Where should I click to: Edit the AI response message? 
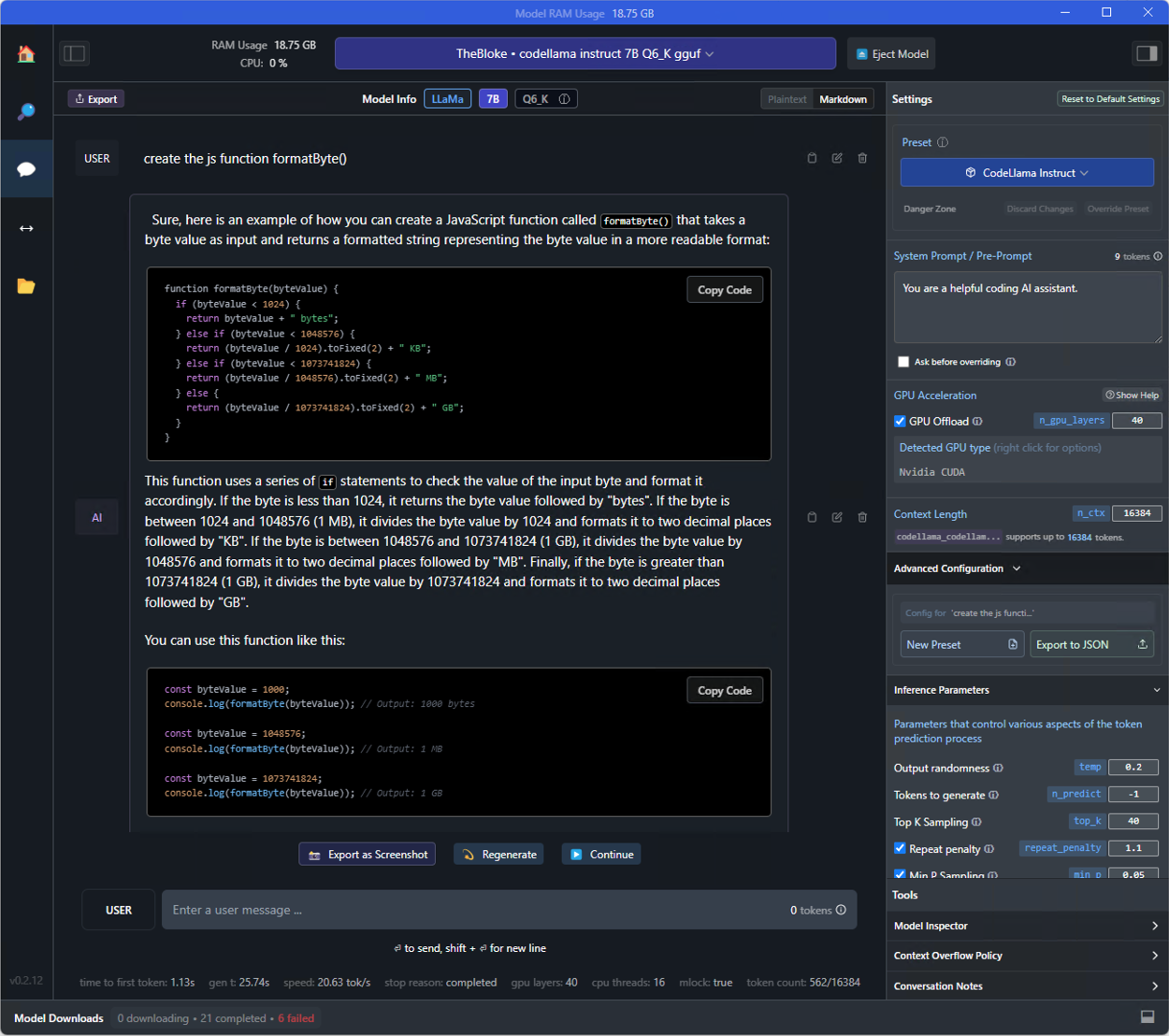[x=837, y=517]
